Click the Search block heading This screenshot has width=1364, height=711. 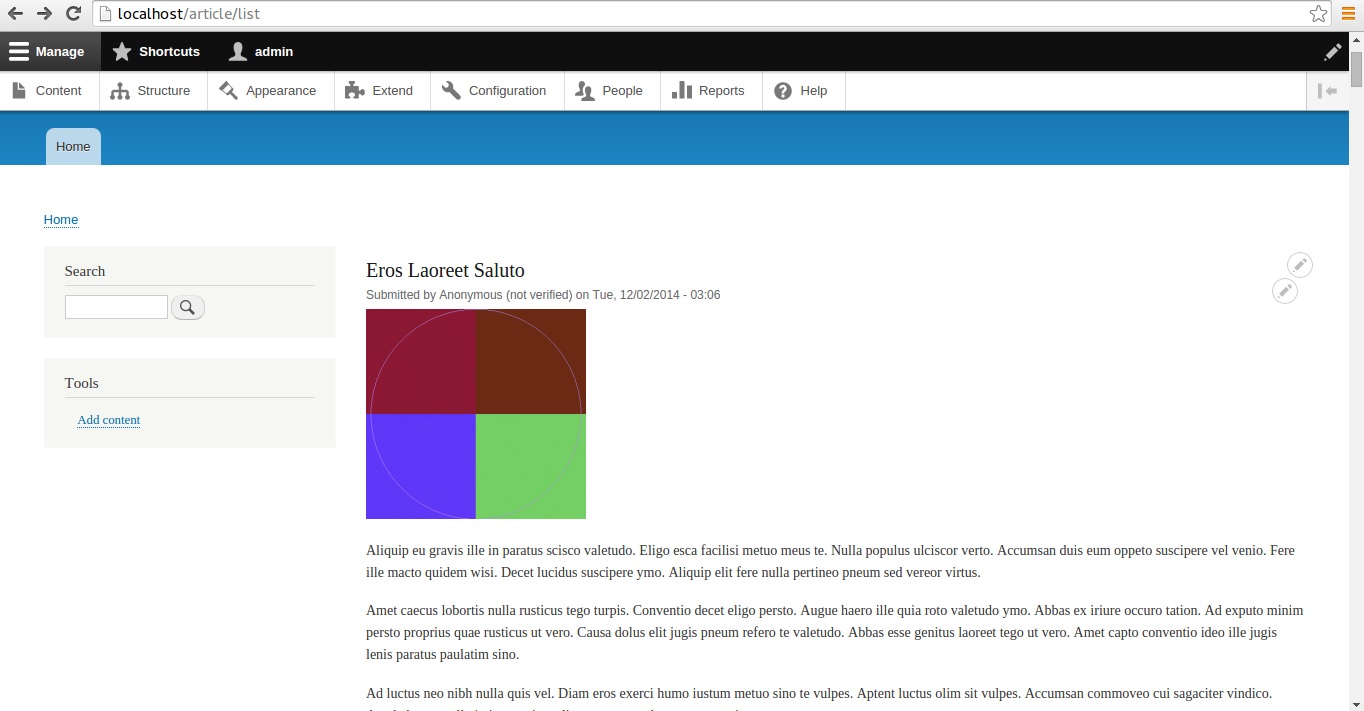(85, 271)
